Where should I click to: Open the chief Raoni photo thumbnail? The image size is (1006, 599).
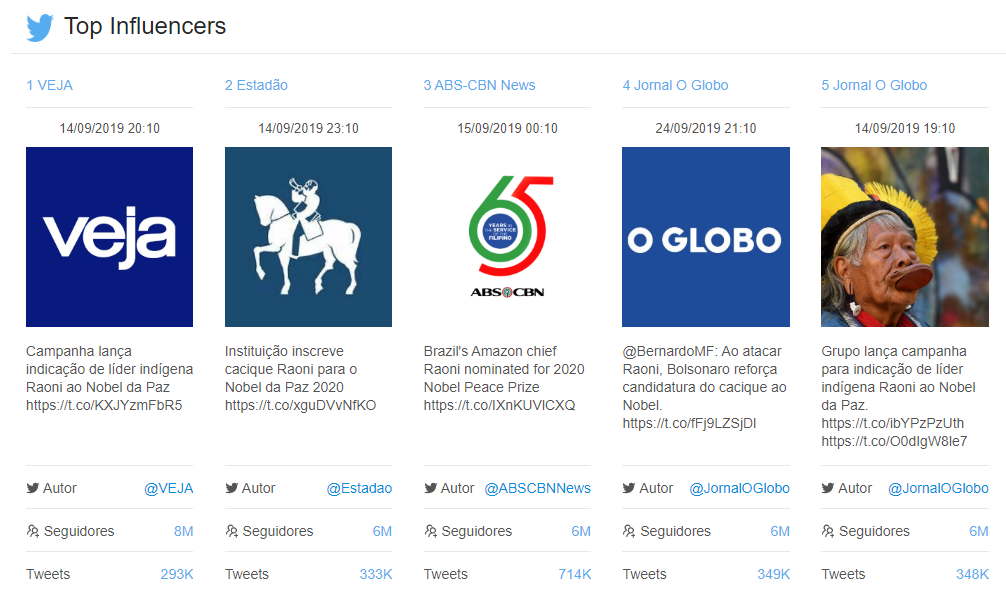(x=904, y=237)
